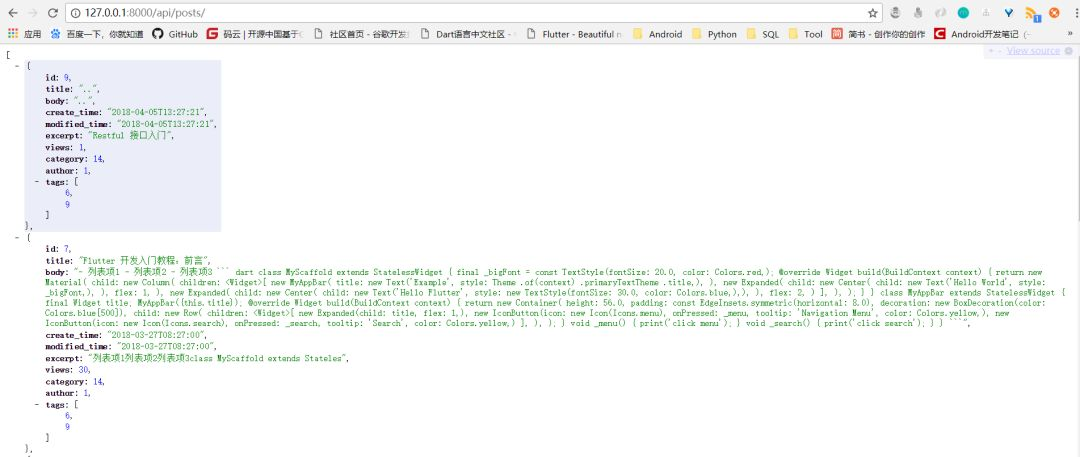This screenshot has height=457, width=1080.
Task: Open the GitHub bookmark
Action: coord(175,34)
